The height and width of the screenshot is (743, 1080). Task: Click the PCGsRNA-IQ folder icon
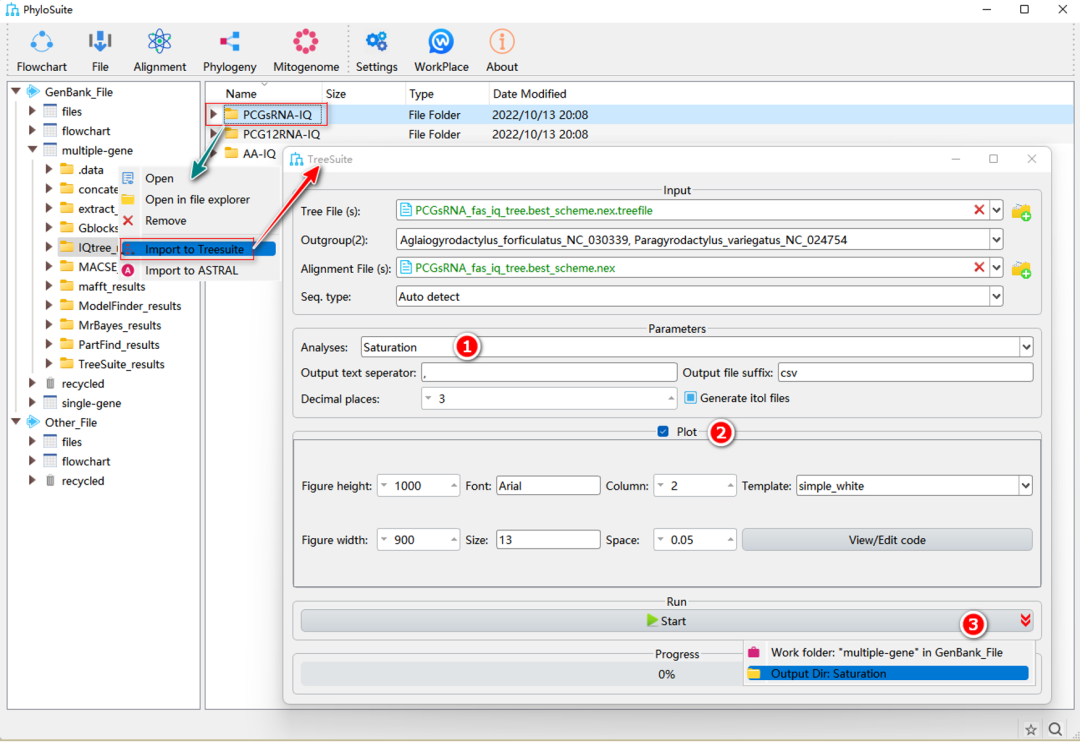231,114
